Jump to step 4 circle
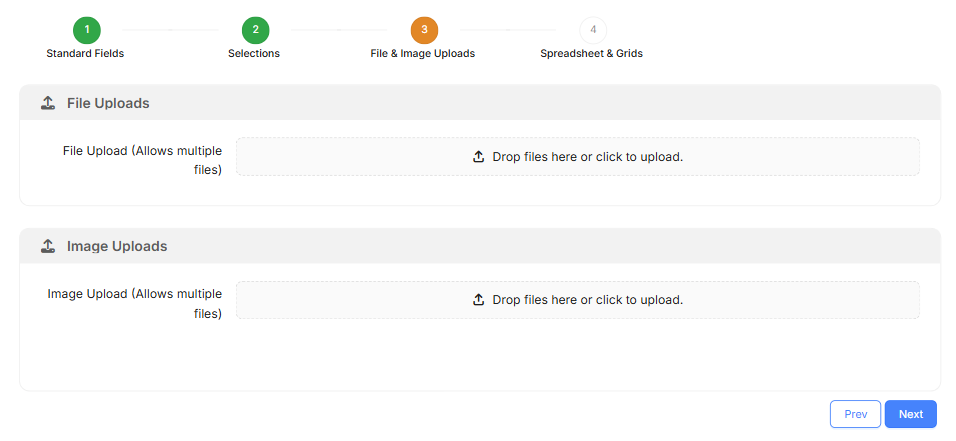 [x=593, y=30]
